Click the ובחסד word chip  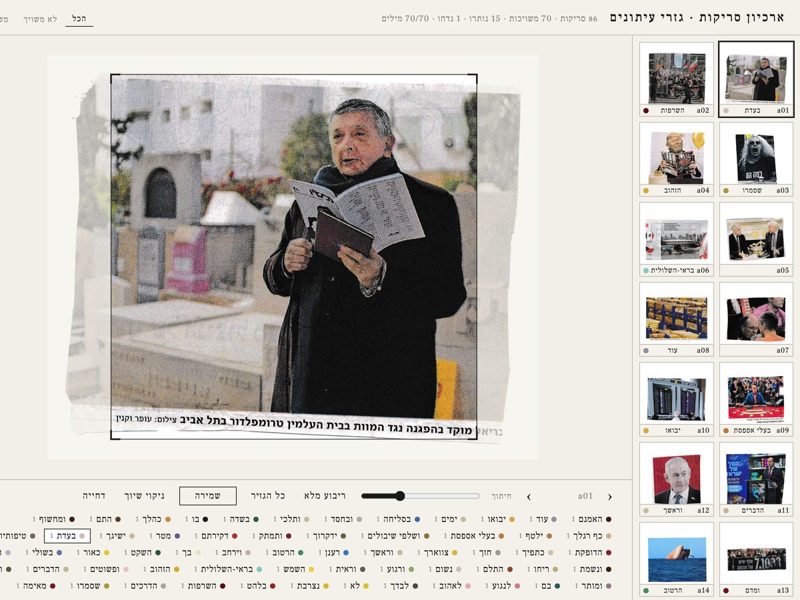pyautogui.click(x=344, y=519)
